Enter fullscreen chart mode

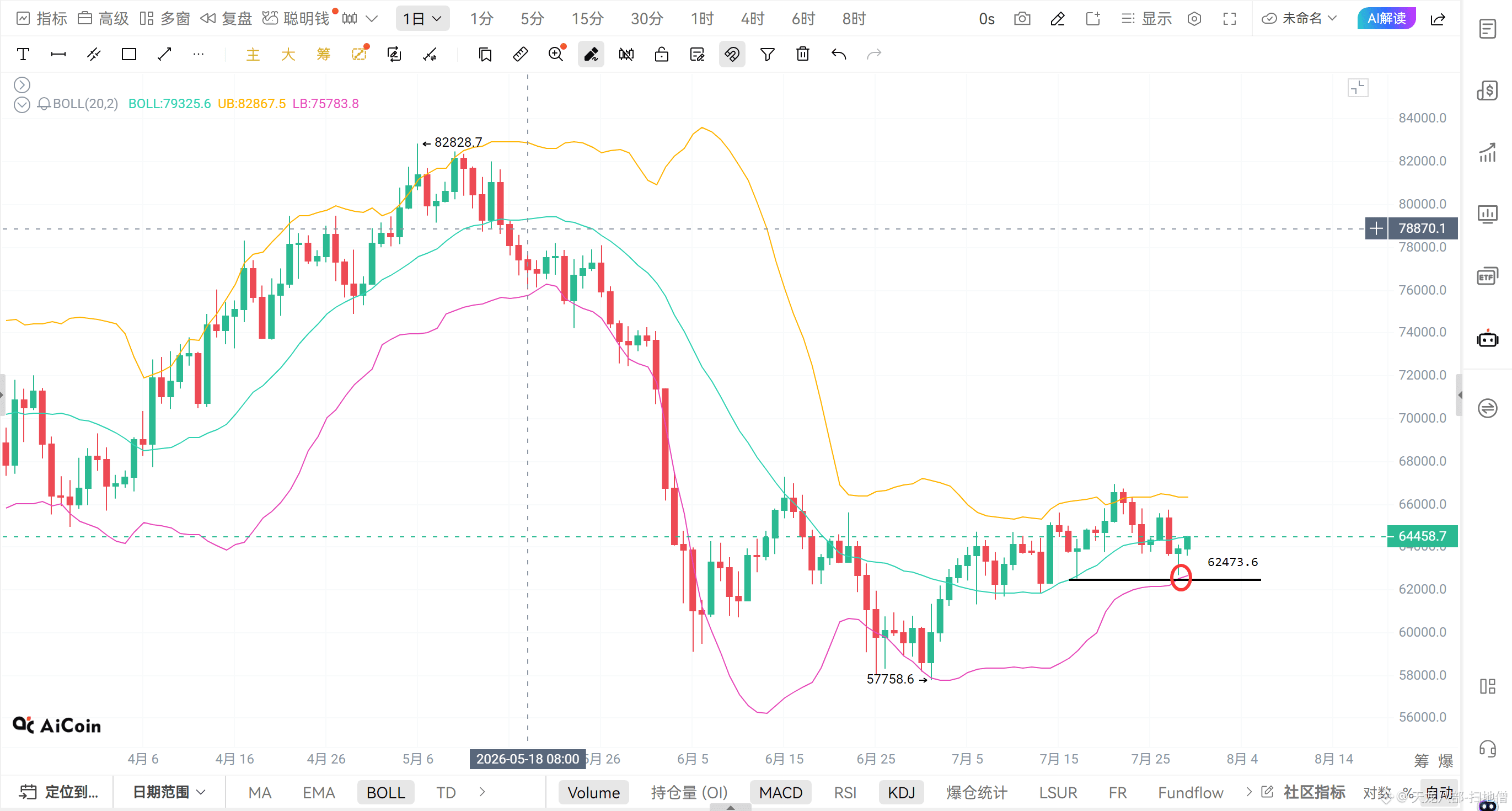pos(1229,19)
